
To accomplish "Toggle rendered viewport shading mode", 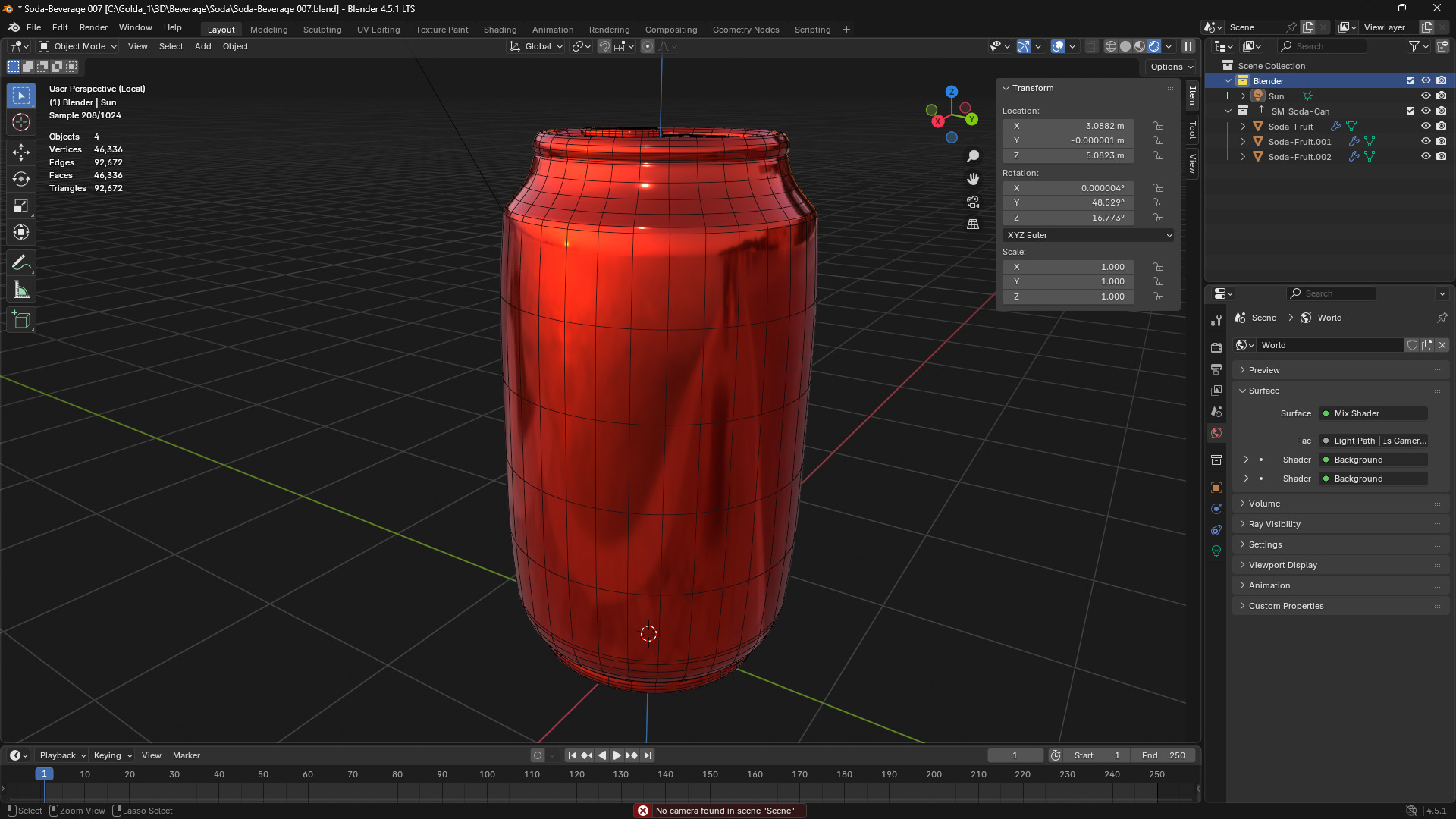I will click(x=1154, y=46).
